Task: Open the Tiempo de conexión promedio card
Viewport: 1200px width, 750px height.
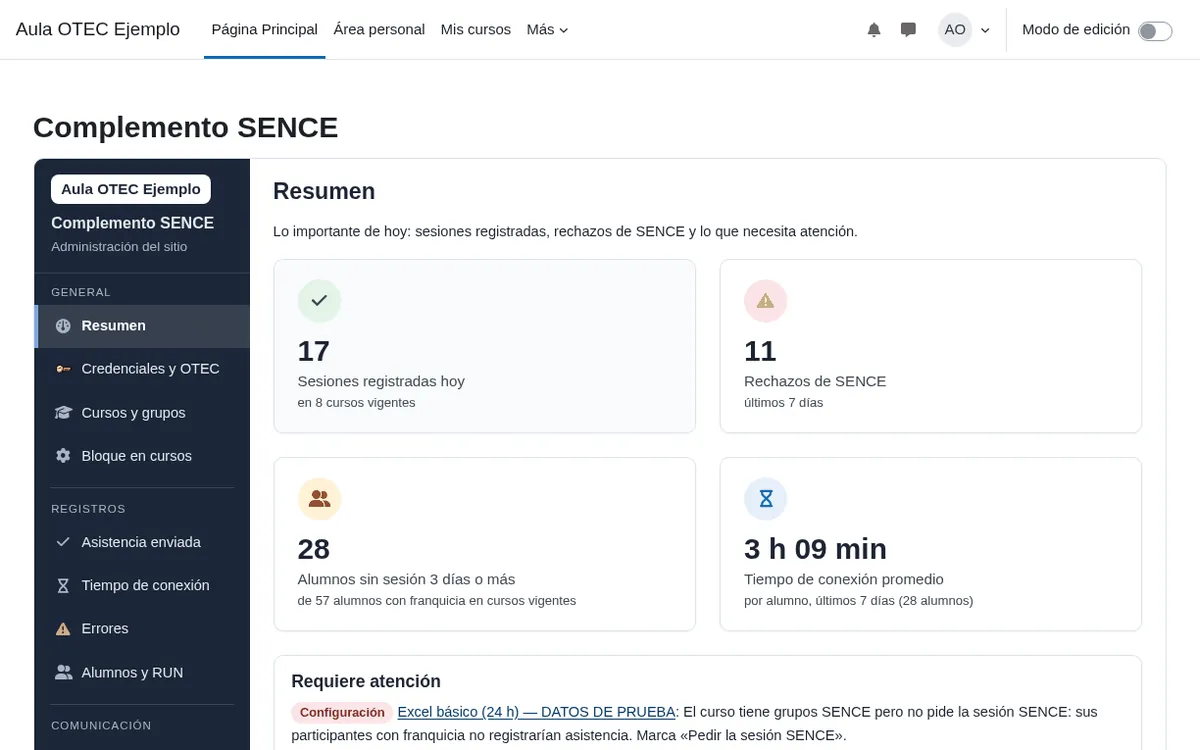Action: click(931, 544)
